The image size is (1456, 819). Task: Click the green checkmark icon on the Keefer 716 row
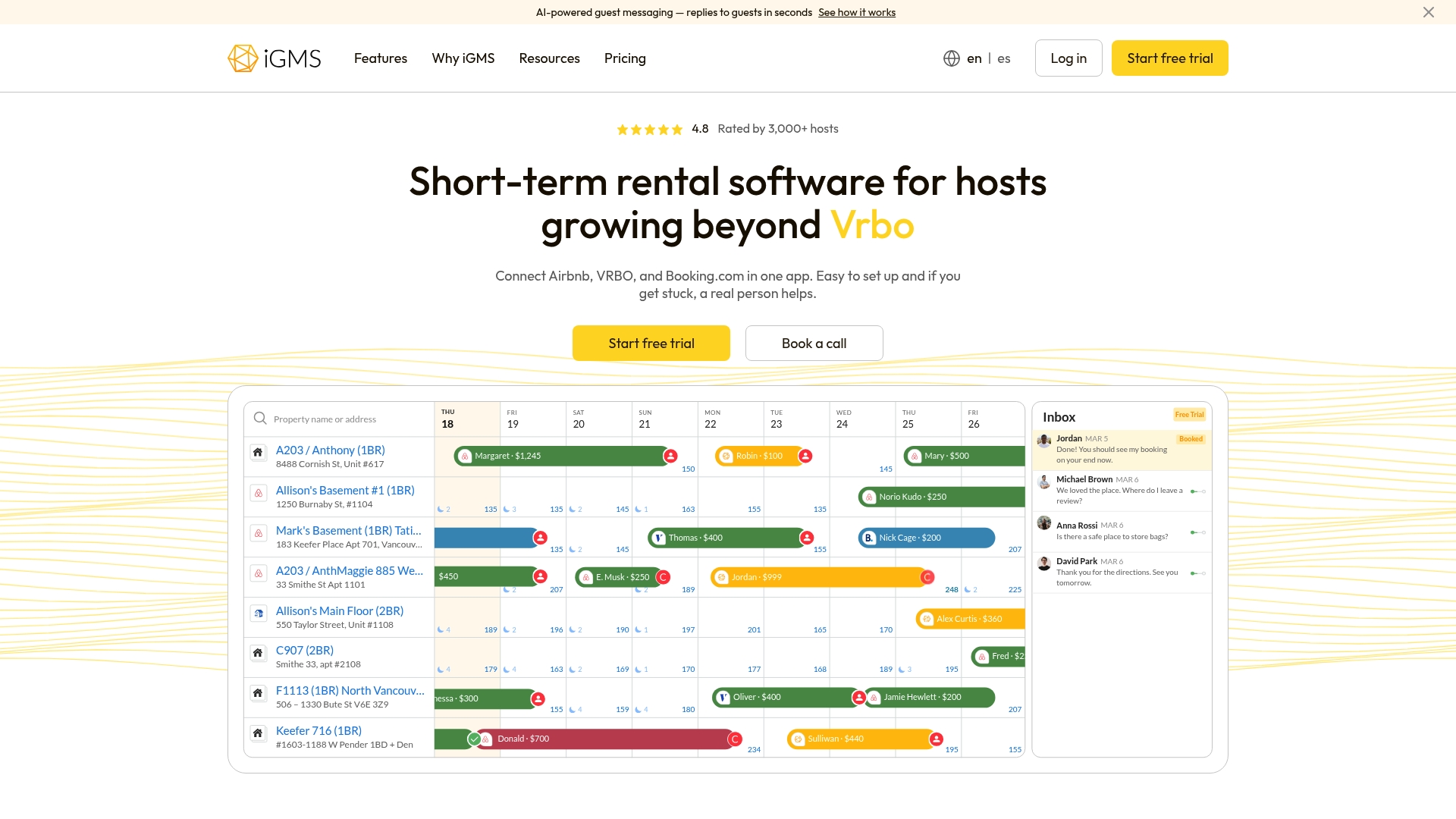click(x=474, y=739)
